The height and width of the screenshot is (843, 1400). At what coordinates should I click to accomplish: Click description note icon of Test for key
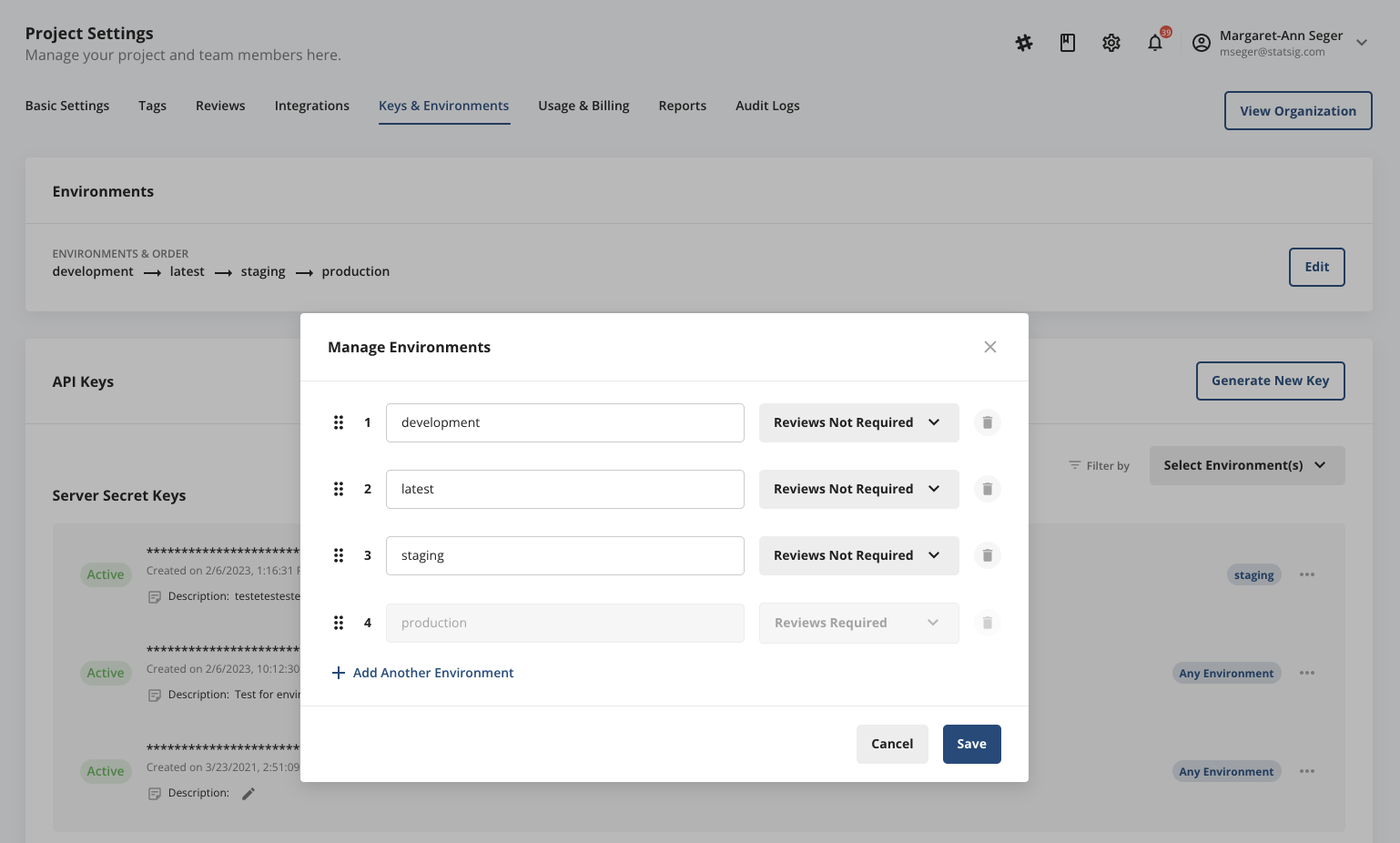155,696
